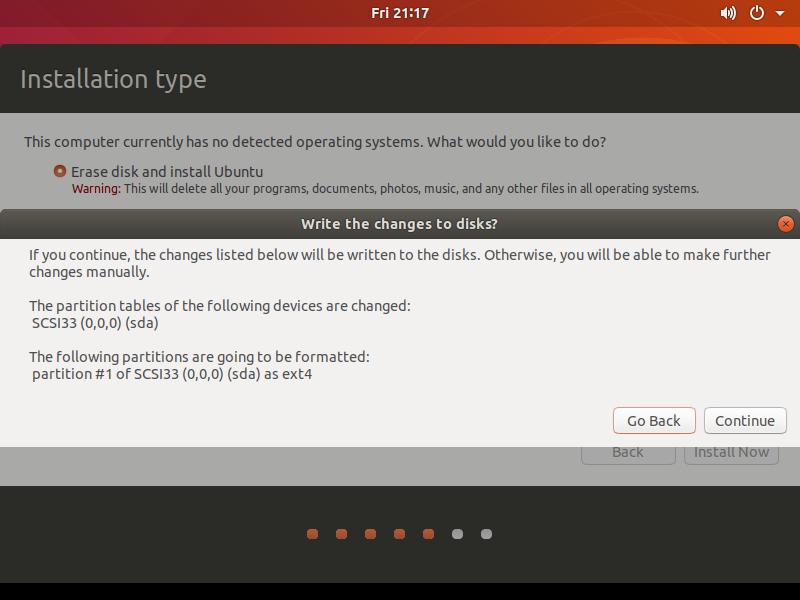Click the Warning text about deleting files
Screen dimensions: 800x600
[385, 189]
